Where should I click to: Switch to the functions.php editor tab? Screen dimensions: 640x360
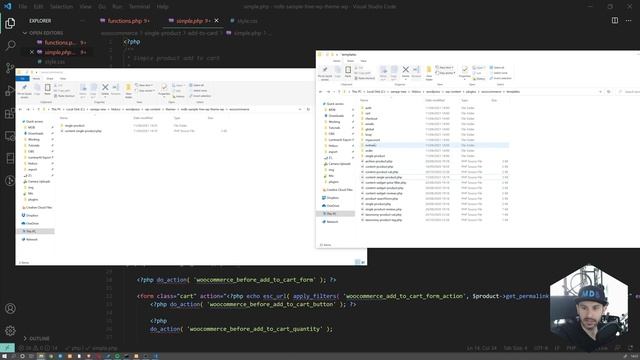(x=125, y=21)
